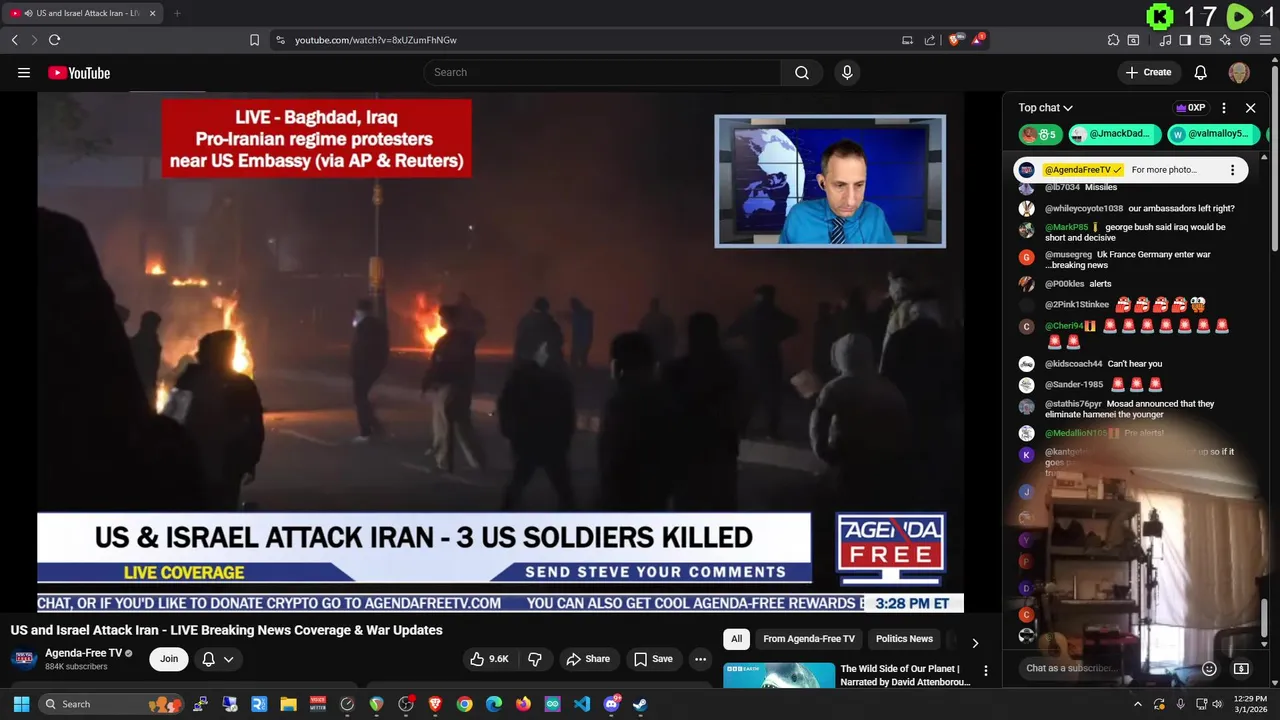Viewport: 1280px width, 720px height.
Task: Show hidden system tray icons
Action: point(1138,704)
